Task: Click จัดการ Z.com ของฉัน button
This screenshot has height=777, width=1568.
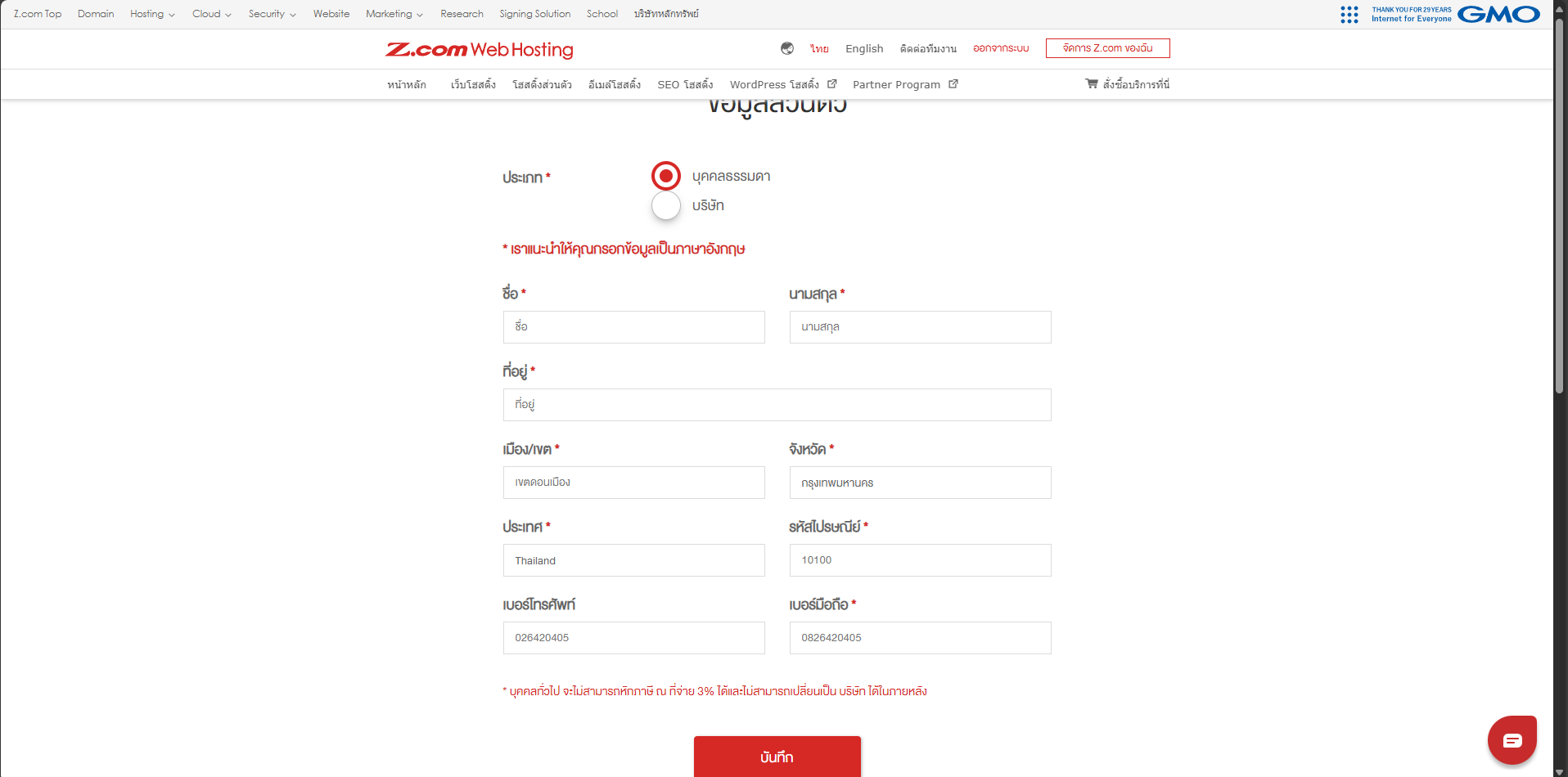Action: tap(1108, 48)
